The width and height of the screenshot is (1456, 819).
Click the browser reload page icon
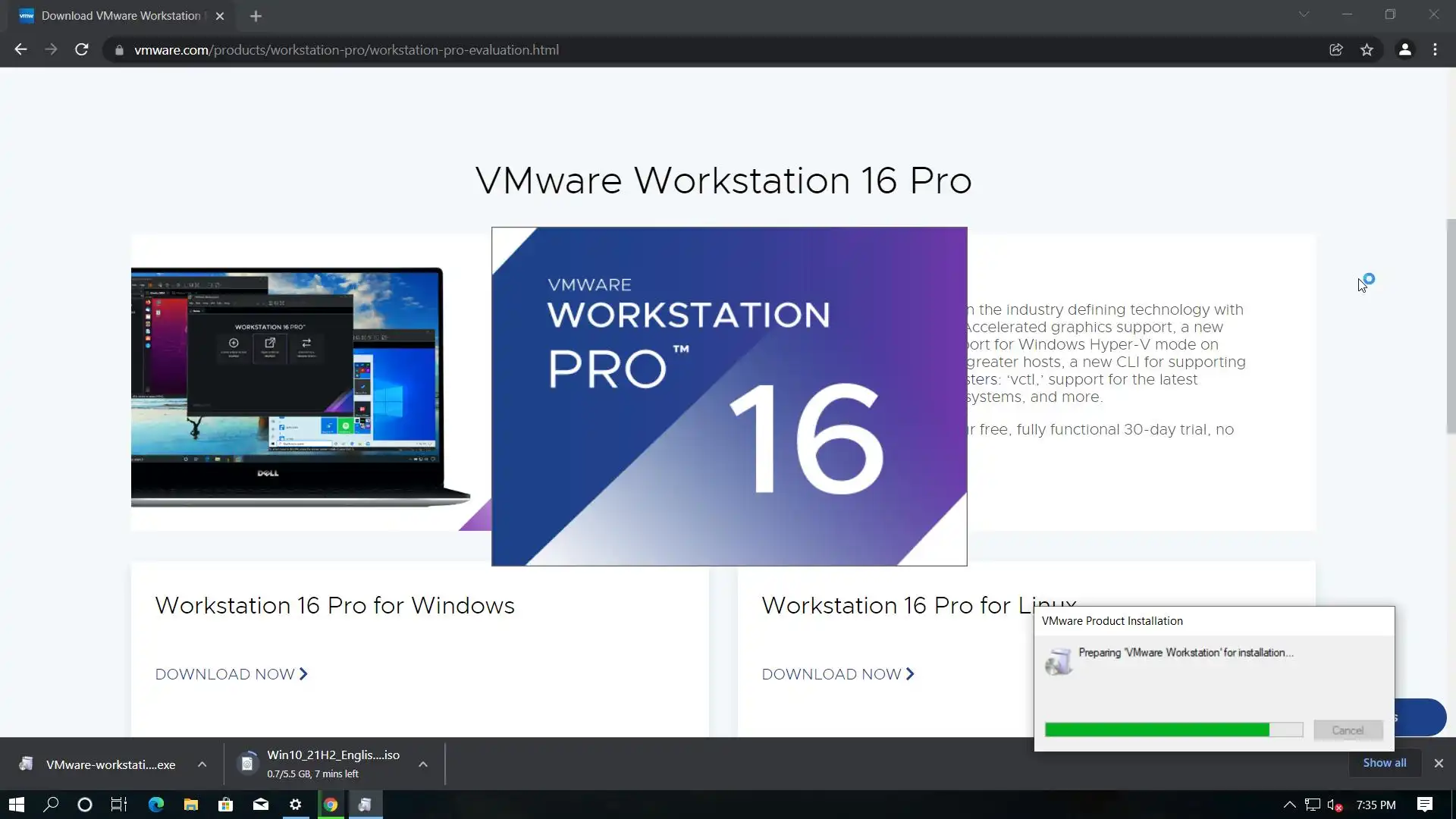pos(82,49)
